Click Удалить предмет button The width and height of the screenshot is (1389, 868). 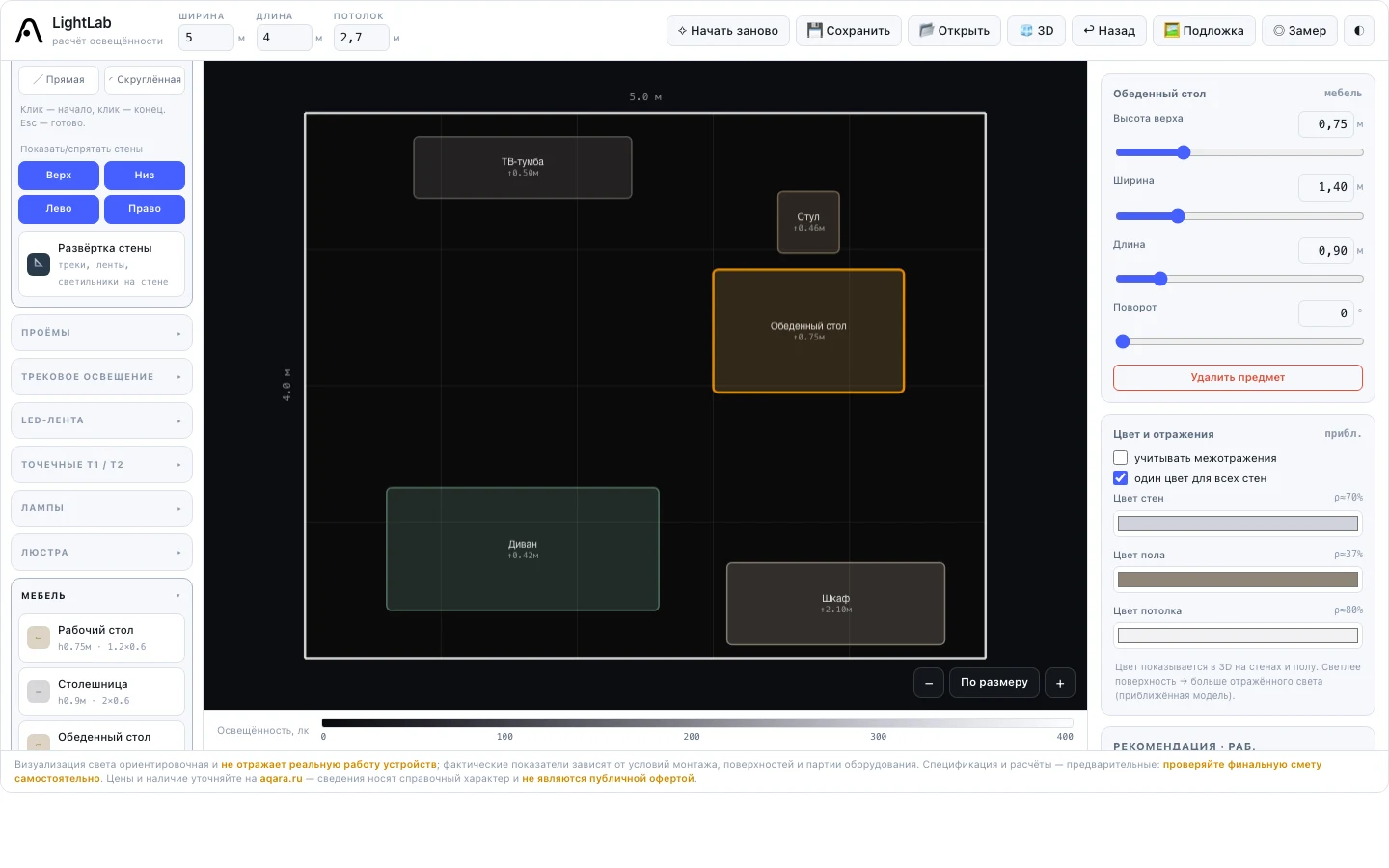(x=1238, y=378)
